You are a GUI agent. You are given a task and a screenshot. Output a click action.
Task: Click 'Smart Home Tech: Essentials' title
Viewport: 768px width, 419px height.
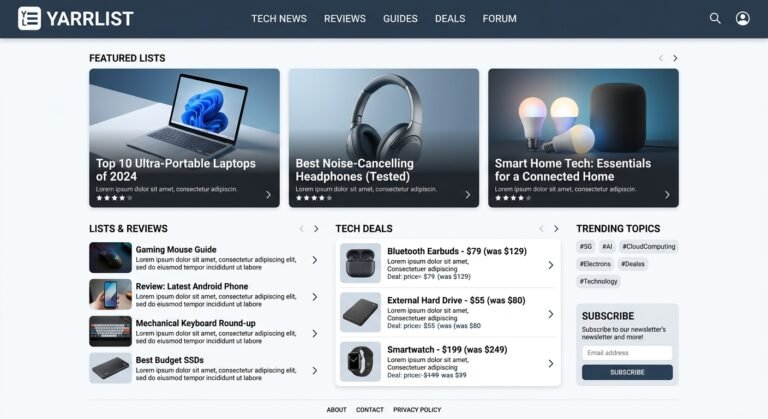pyautogui.click(x=573, y=170)
